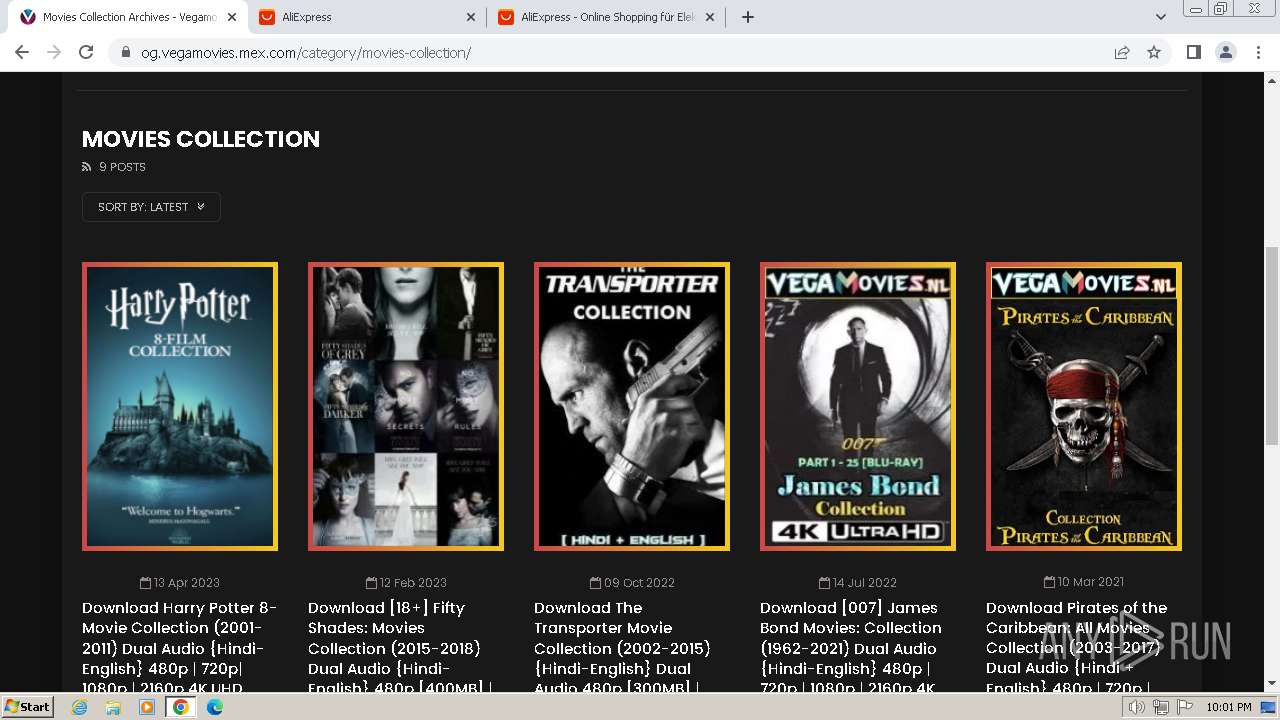Open Download James Bond Movies Collection link
Image resolution: width=1280 pixels, height=720 pixels.
pos(851,647)
